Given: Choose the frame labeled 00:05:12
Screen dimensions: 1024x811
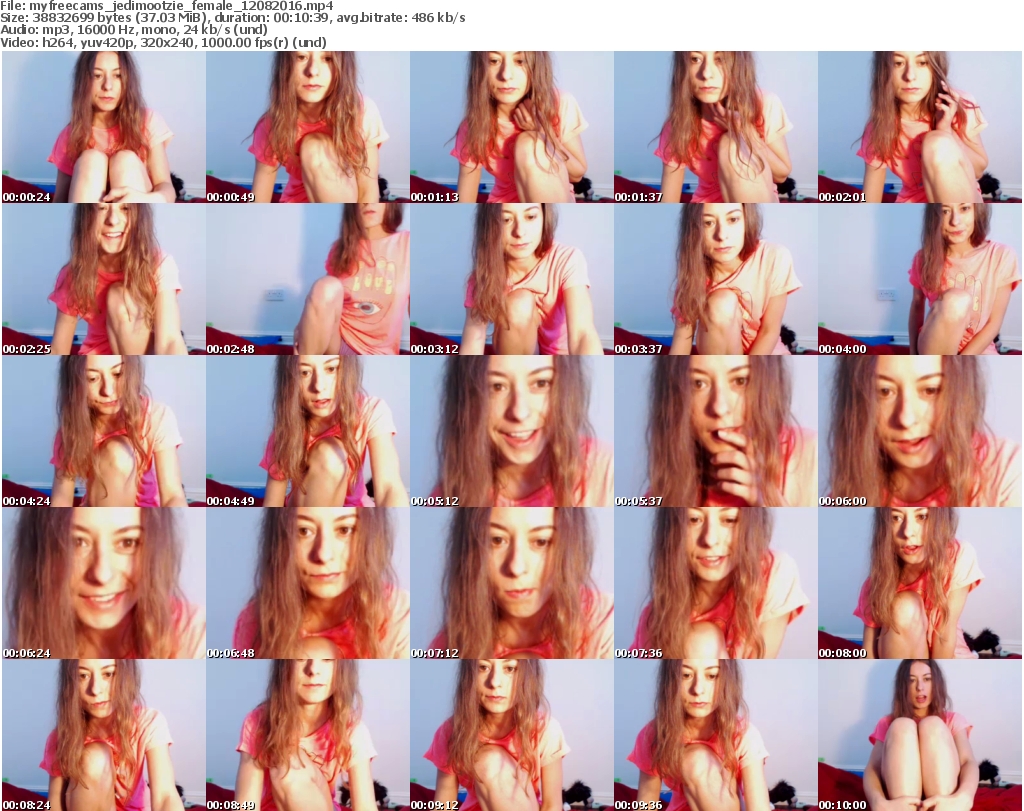Looking at the screenshot, I should tap(511, 431).
